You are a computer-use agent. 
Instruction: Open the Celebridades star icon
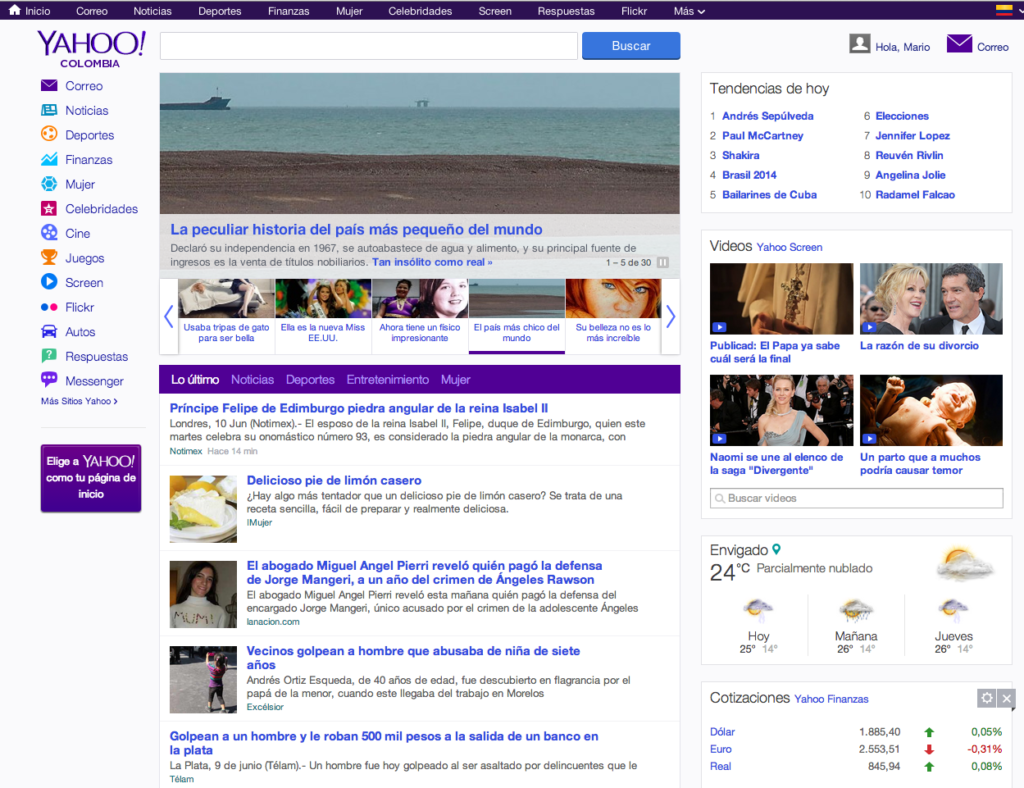tap(49, 209)
